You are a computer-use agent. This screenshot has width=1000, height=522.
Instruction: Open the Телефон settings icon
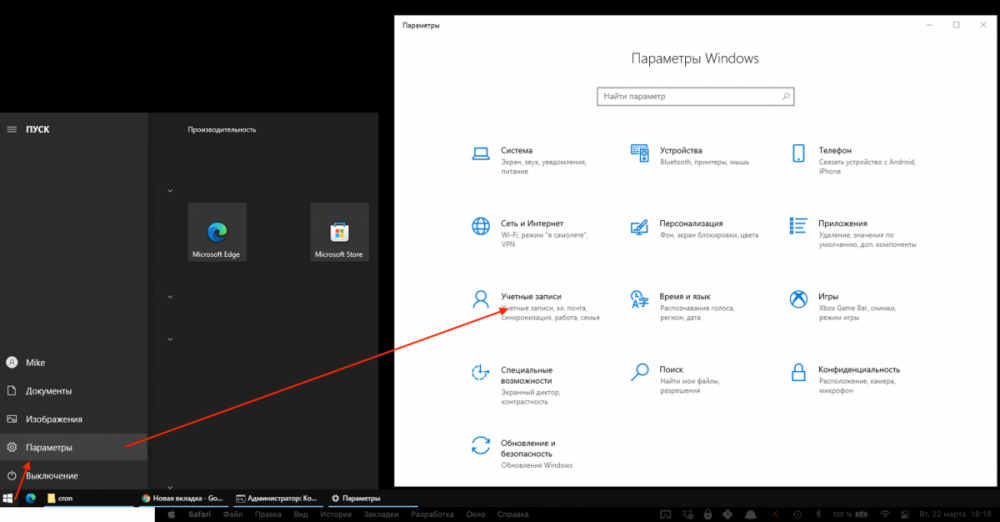tap(799, 153)
